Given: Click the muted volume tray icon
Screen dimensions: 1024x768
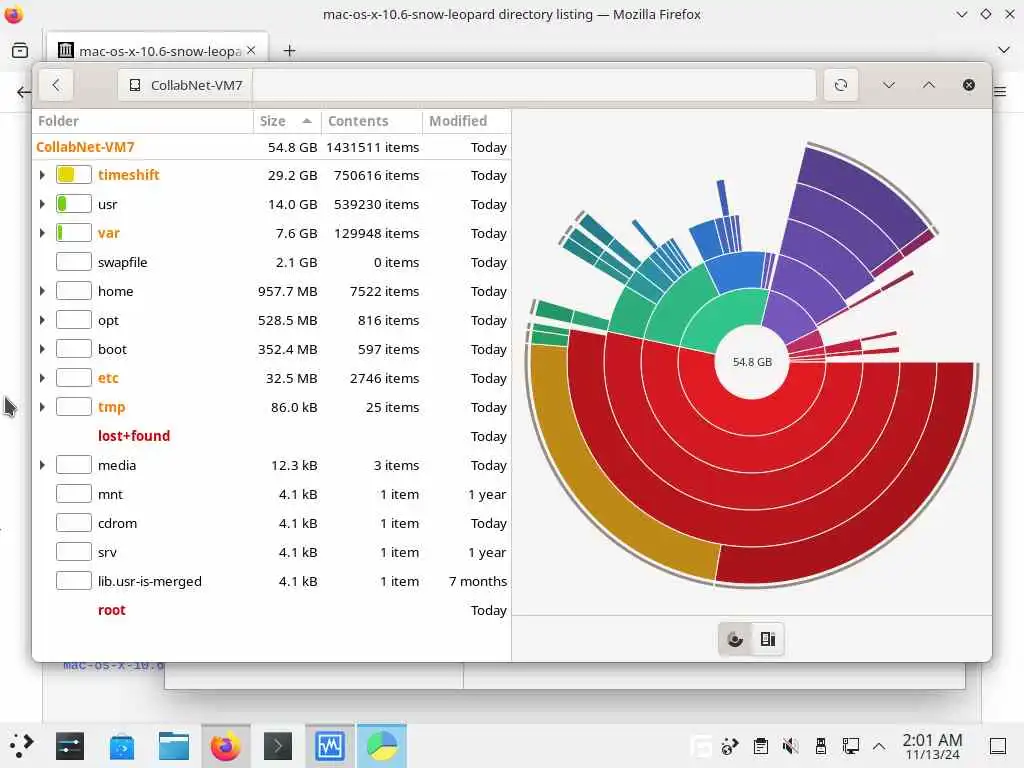Looking at the screenshot, I should click(x=790, y=746).
